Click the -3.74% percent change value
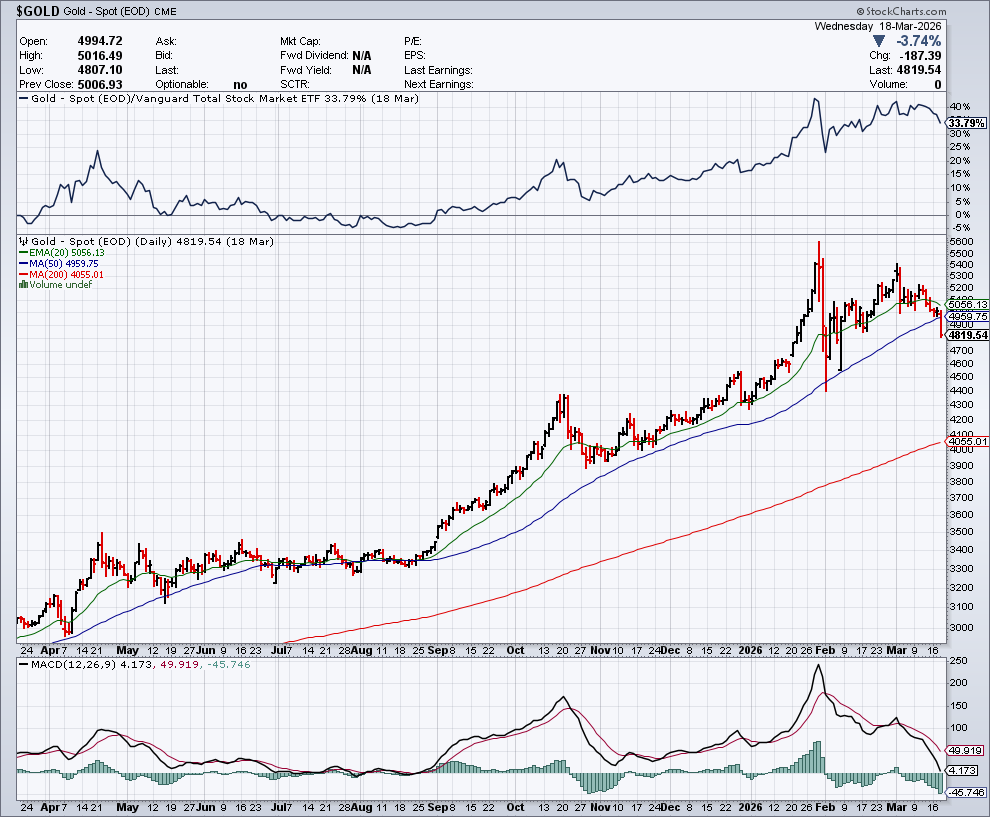Screen dimensions: 990x817 pyautogui.click(x=919, y=41)
